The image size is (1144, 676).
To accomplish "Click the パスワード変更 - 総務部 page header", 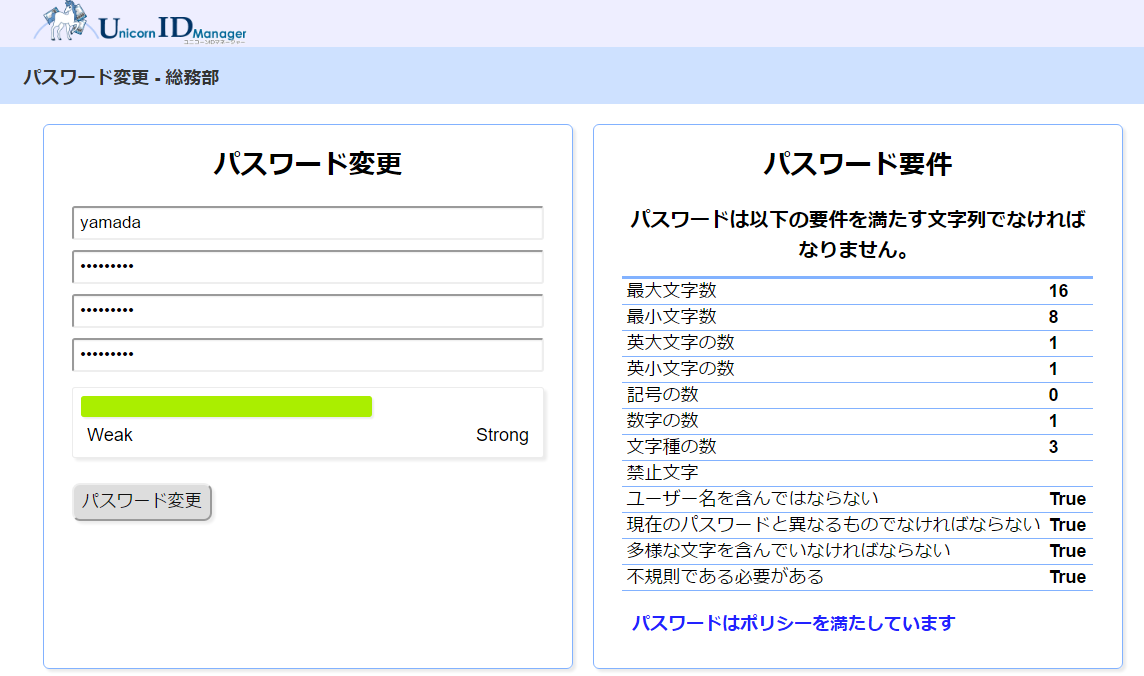I will coord(121,77).
